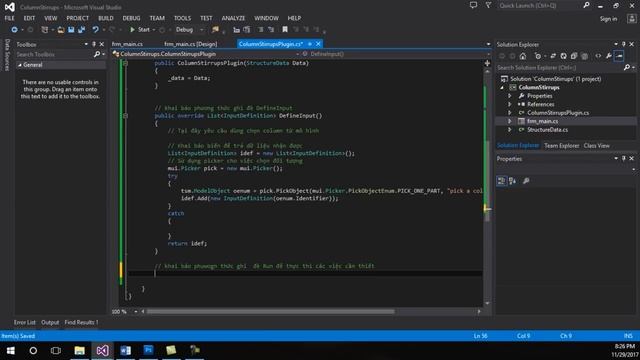Collapse the DefineInput method code block
The image size is (640, 360).
point(125,116)
